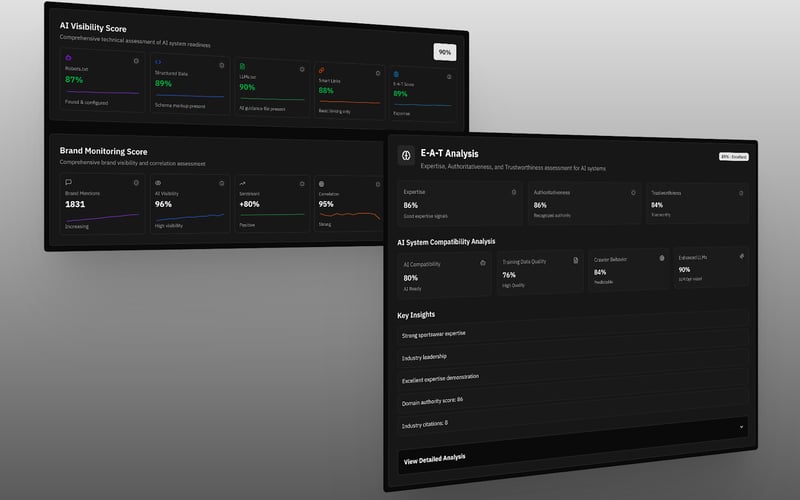
Task: Open info icon on Robots.txt card
Action: pos(136,61)
